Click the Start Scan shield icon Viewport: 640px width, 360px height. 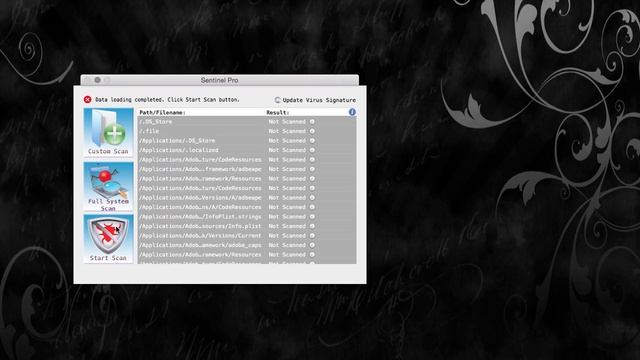[108, 239]
